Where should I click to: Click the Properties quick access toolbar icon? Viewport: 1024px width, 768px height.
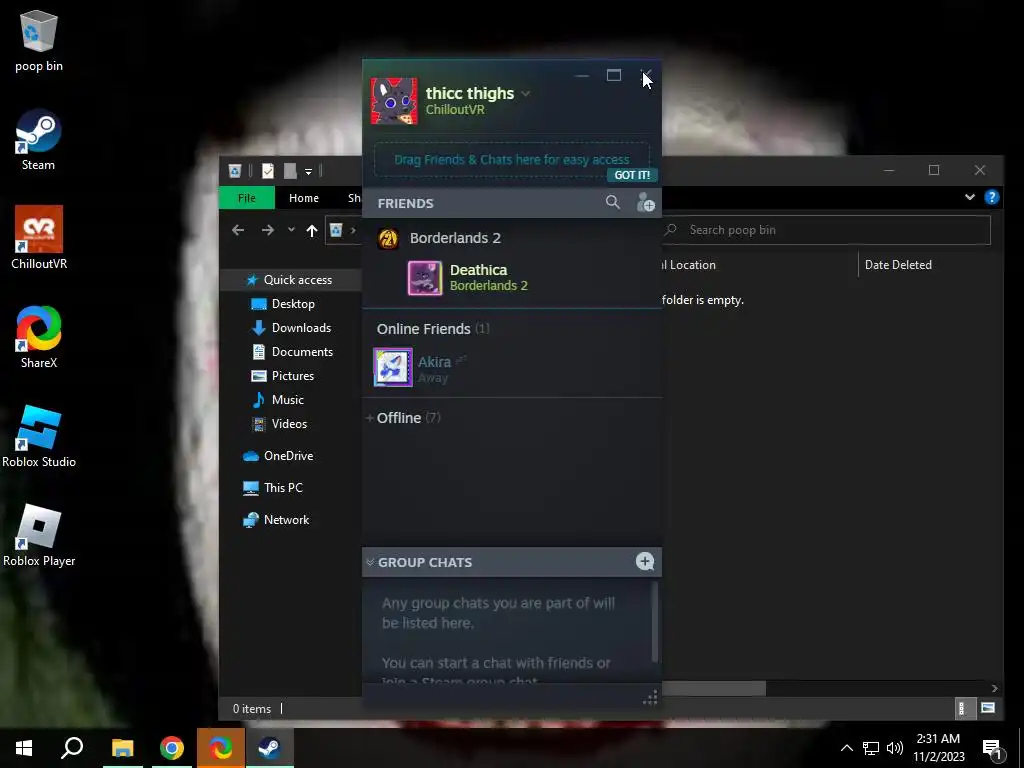click(x=268, y=171)
